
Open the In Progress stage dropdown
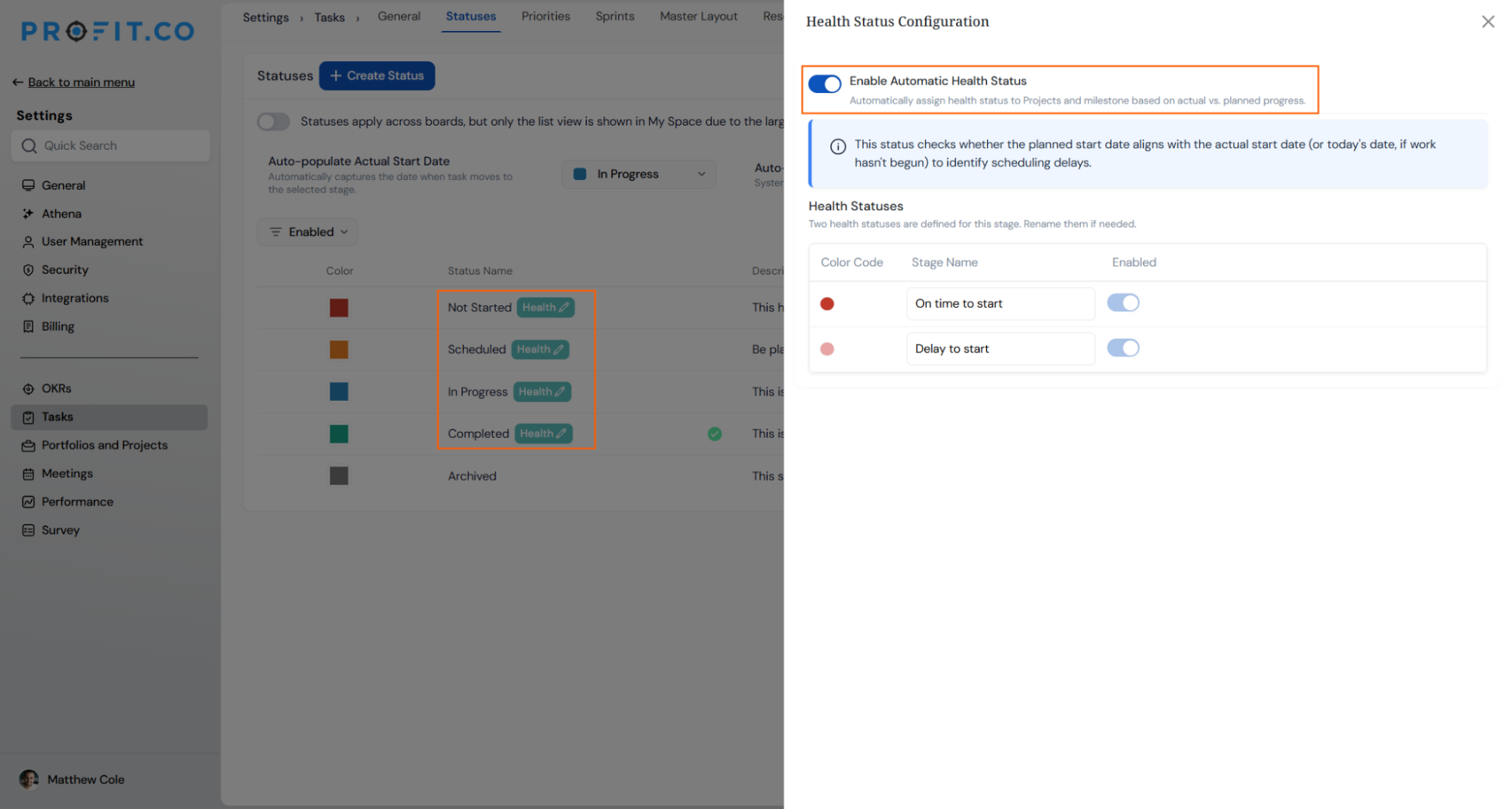639,174
